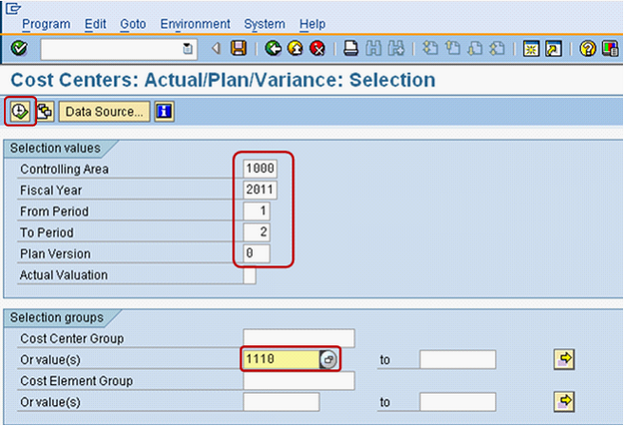This screenshot has width=624, height=426.
Task: Click the Cost Center Group input field
Action: click(298, 338)
